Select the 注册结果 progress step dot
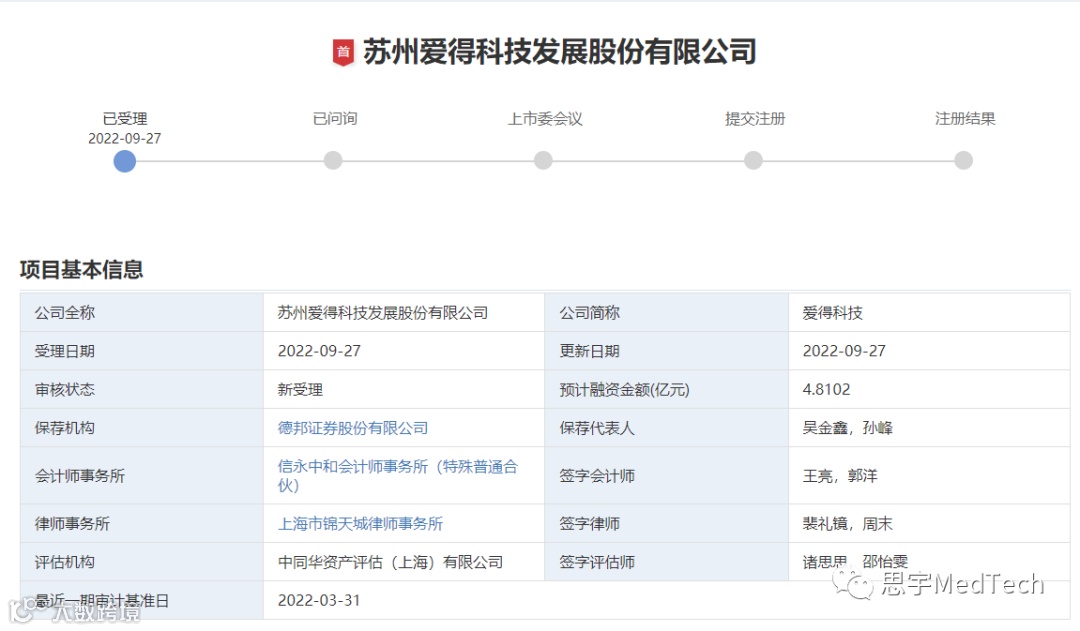The image size is (1080, 631). (x=964, y=161)
